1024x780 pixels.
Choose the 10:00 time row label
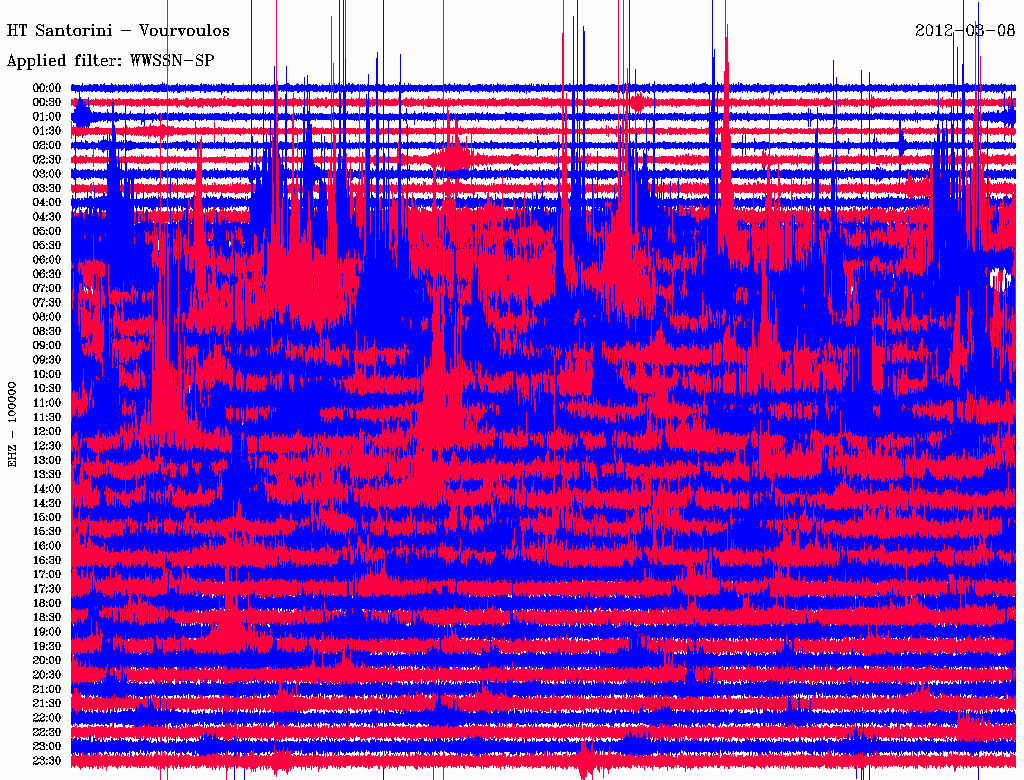47,374
